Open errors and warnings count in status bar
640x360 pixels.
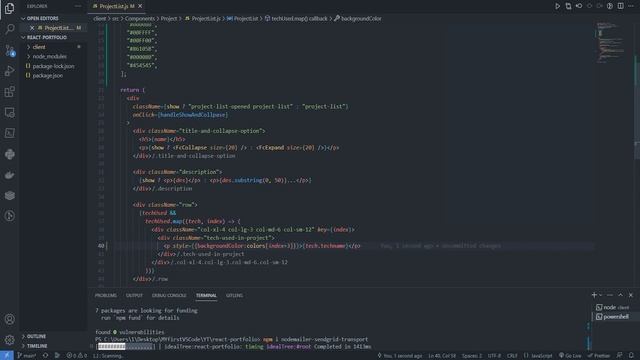point(77,356)
